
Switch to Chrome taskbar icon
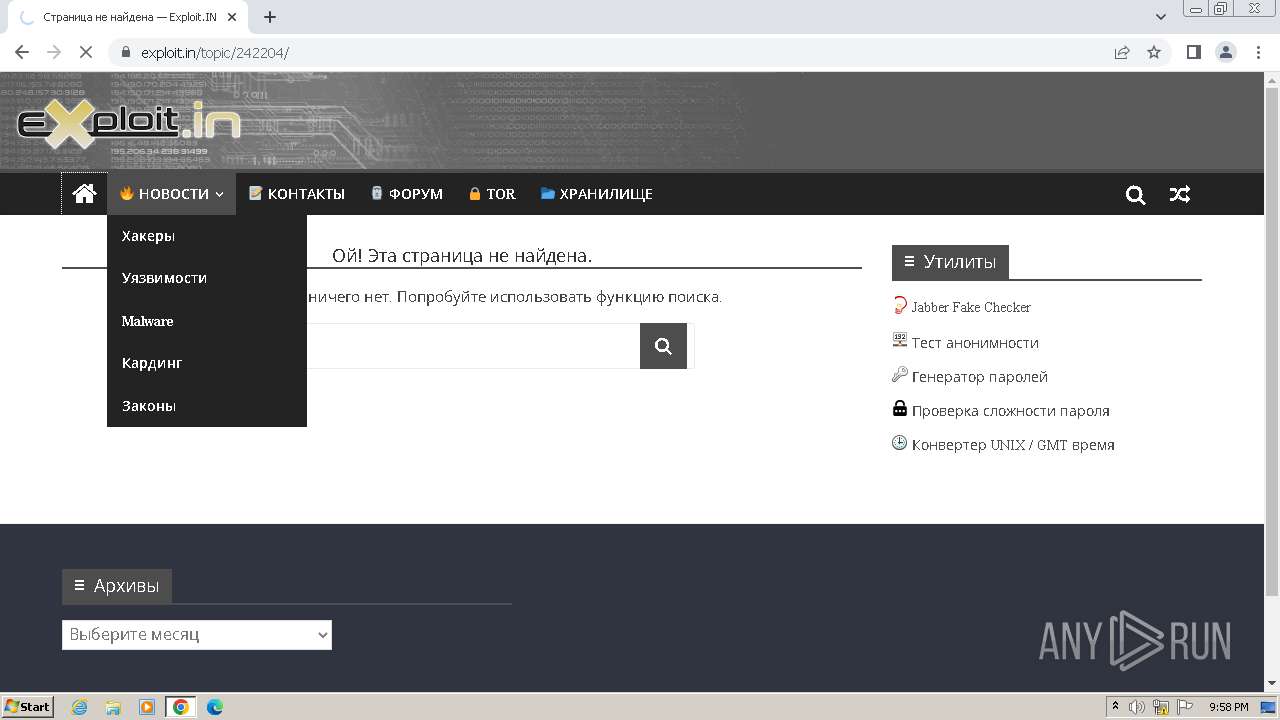tap(180, 707)
